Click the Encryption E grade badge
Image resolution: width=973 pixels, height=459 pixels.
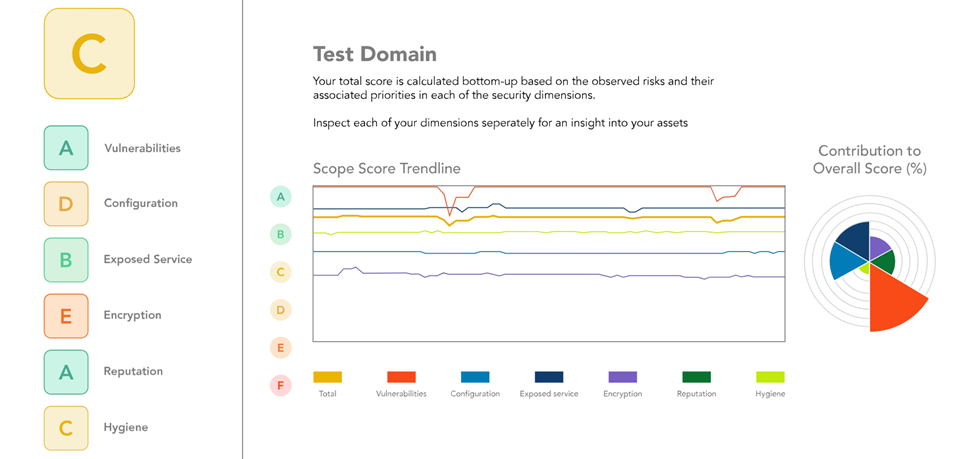click(66, 316)
